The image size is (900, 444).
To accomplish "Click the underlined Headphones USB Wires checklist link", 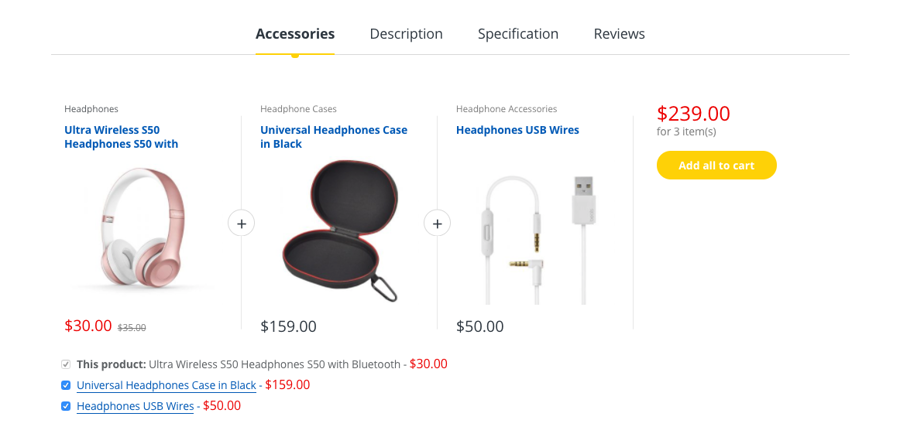I will 135,406.
